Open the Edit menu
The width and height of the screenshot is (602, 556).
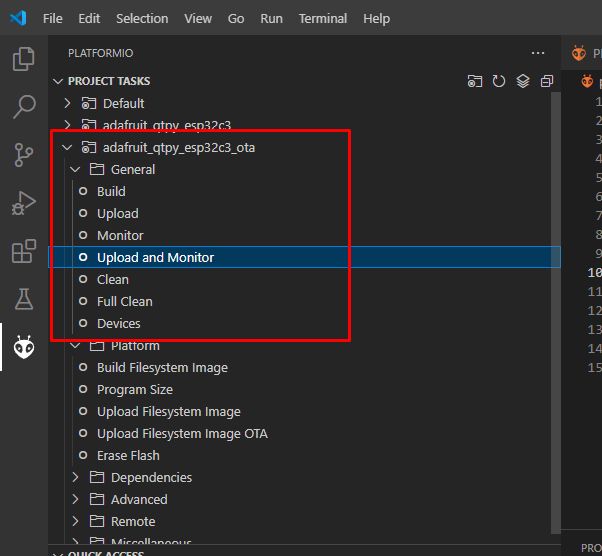[x=89, y=18]
